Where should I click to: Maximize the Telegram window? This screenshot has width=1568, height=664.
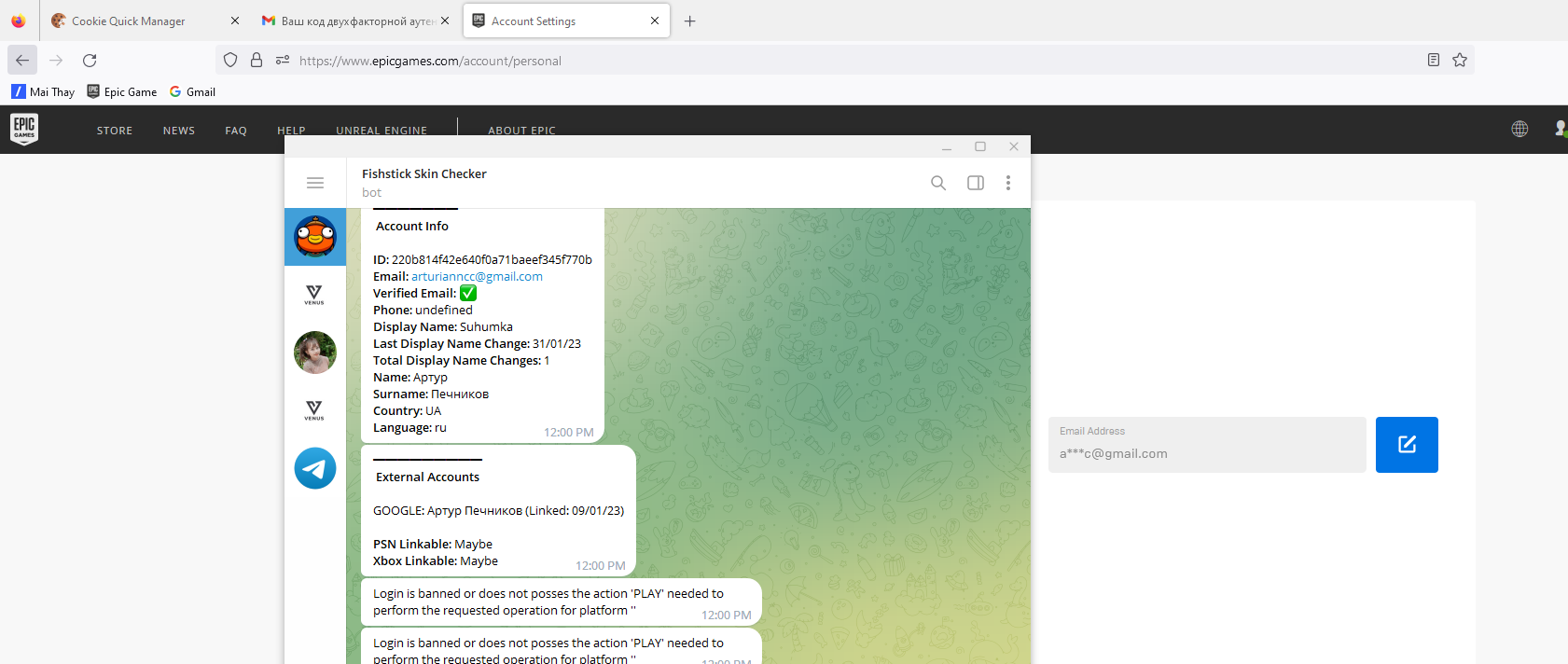click(x=980, y=146)
